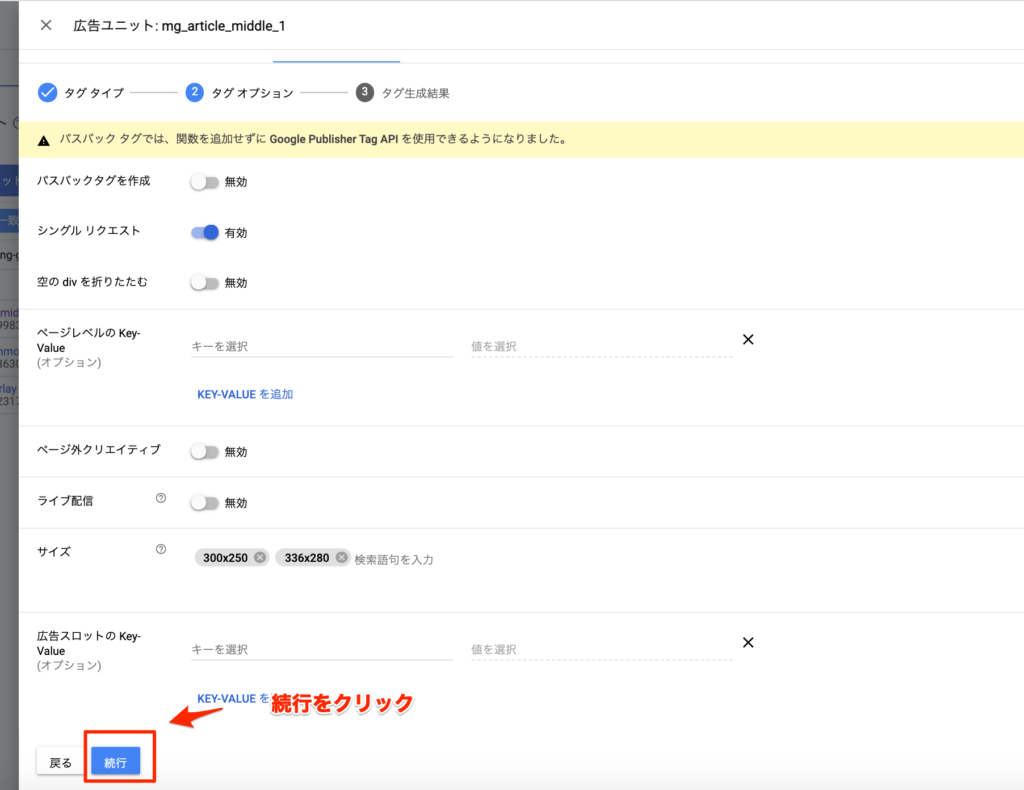Screen dimensions: 1024x790
Task: Click the タグ生成結果 step label
Action: pyautogui.click(x=415, y=93)
